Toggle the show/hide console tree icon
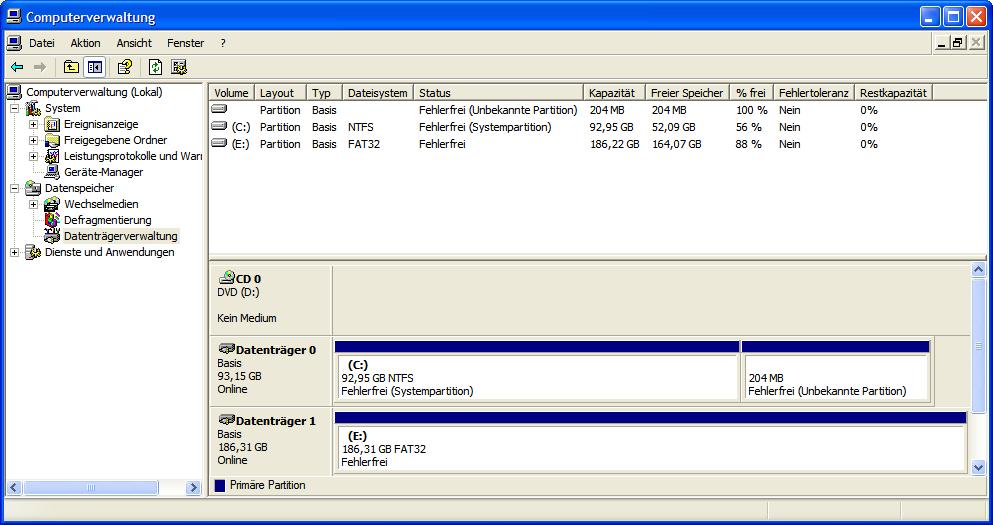This screenshot has height=525, width=993. point(94,67)
